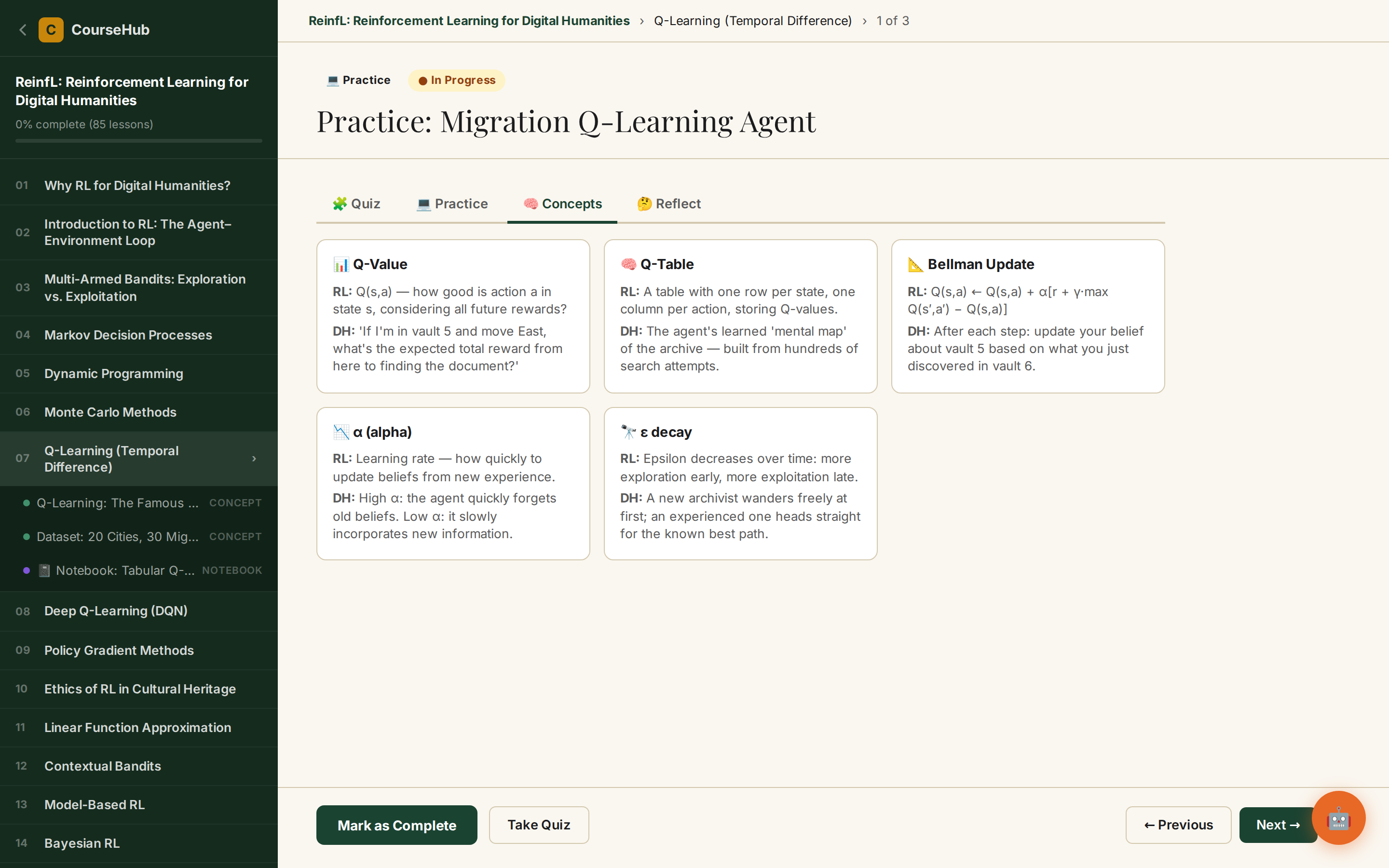This screenshot has height=868, width=1389.
Task: Click the 1 of 3 breadcrumb indicator
Action: [893, 21]
